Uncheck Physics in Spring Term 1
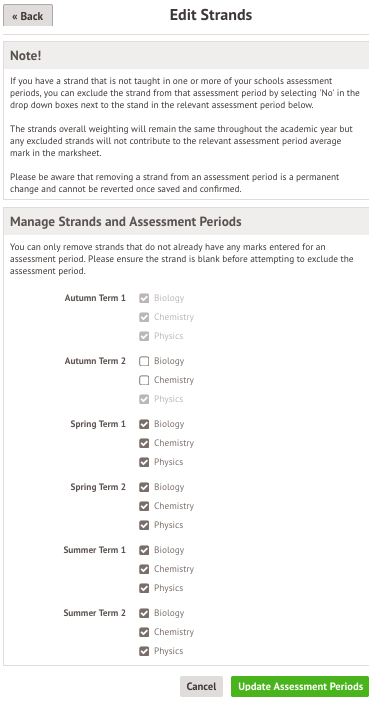Screen dimensions: 374x702 (x=144, y=462)
